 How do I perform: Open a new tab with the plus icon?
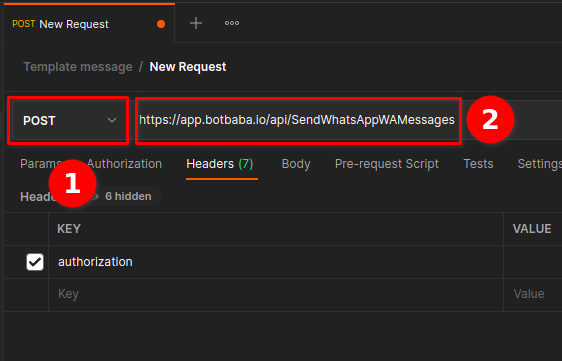coord(196,23)
